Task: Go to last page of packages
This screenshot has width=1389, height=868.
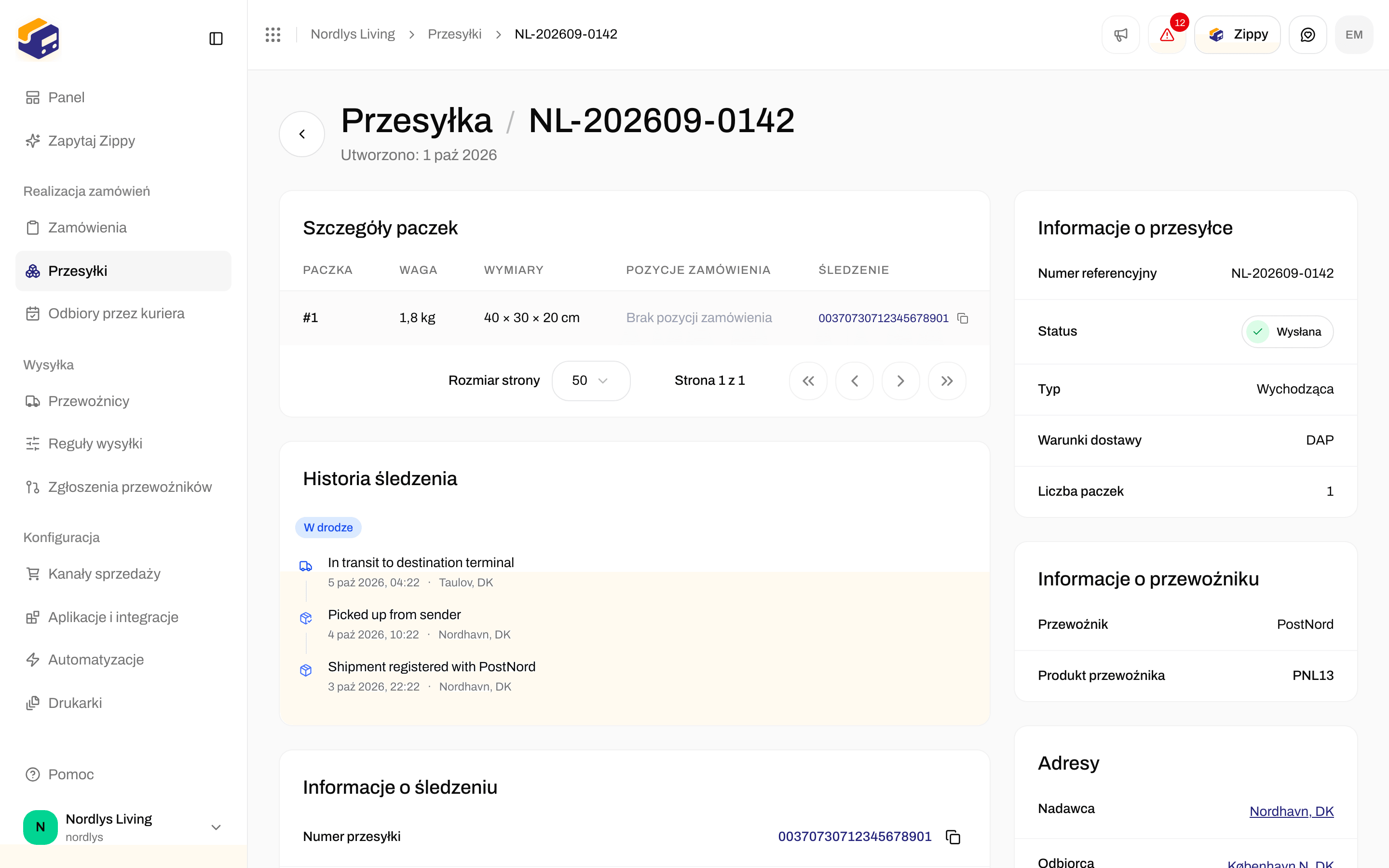Action: click(x=947, y=380)
